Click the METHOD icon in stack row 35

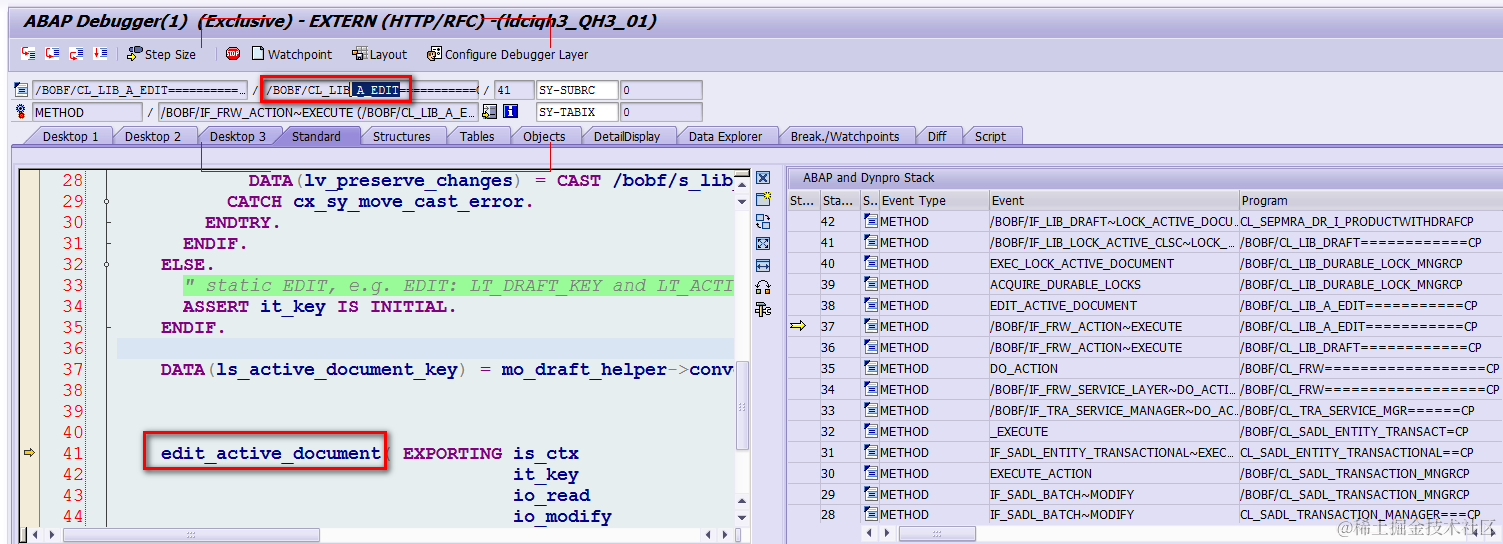[871, 368]
